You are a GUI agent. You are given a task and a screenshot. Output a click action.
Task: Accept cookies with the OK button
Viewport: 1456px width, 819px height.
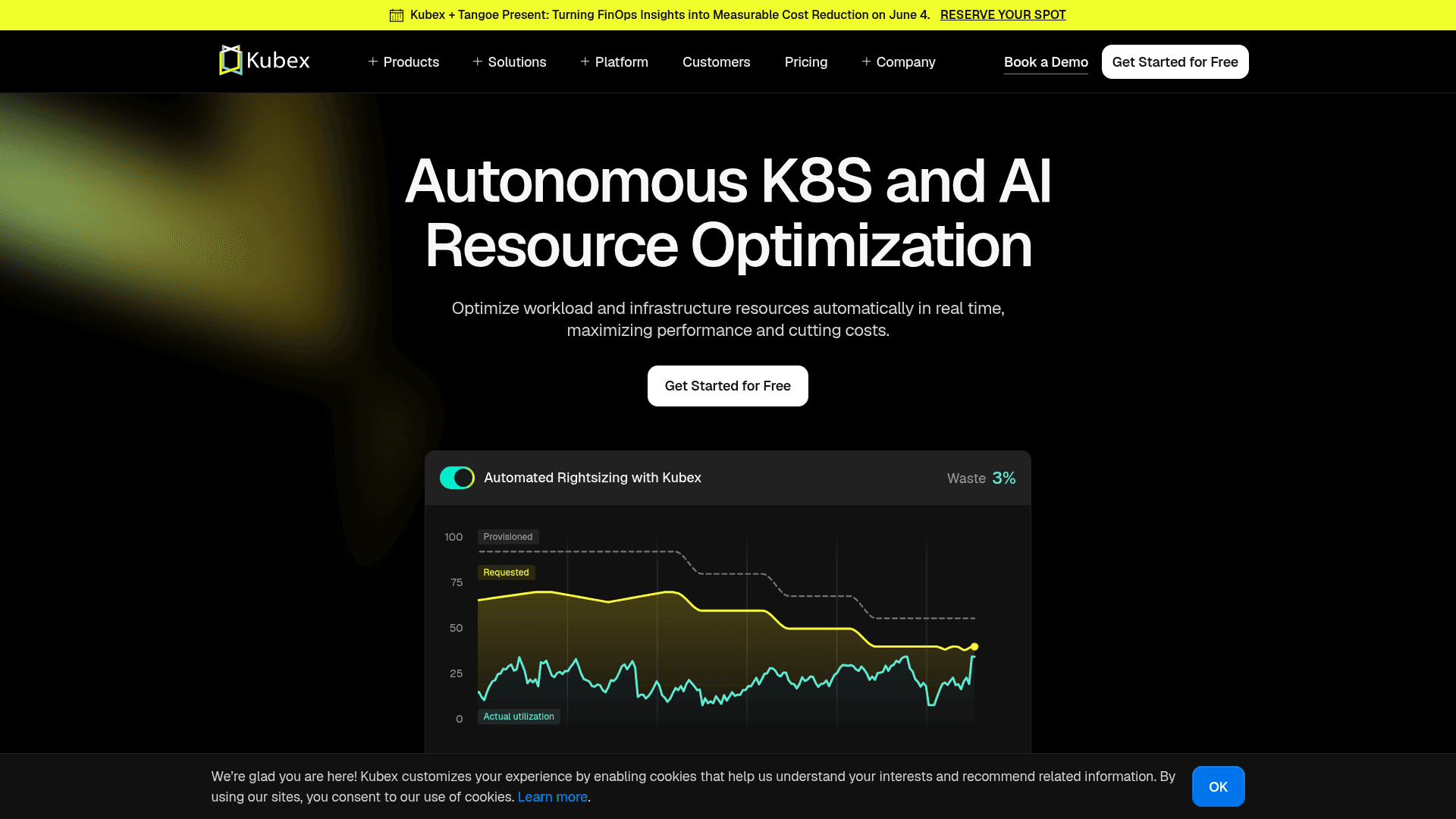pos(1219,786)
